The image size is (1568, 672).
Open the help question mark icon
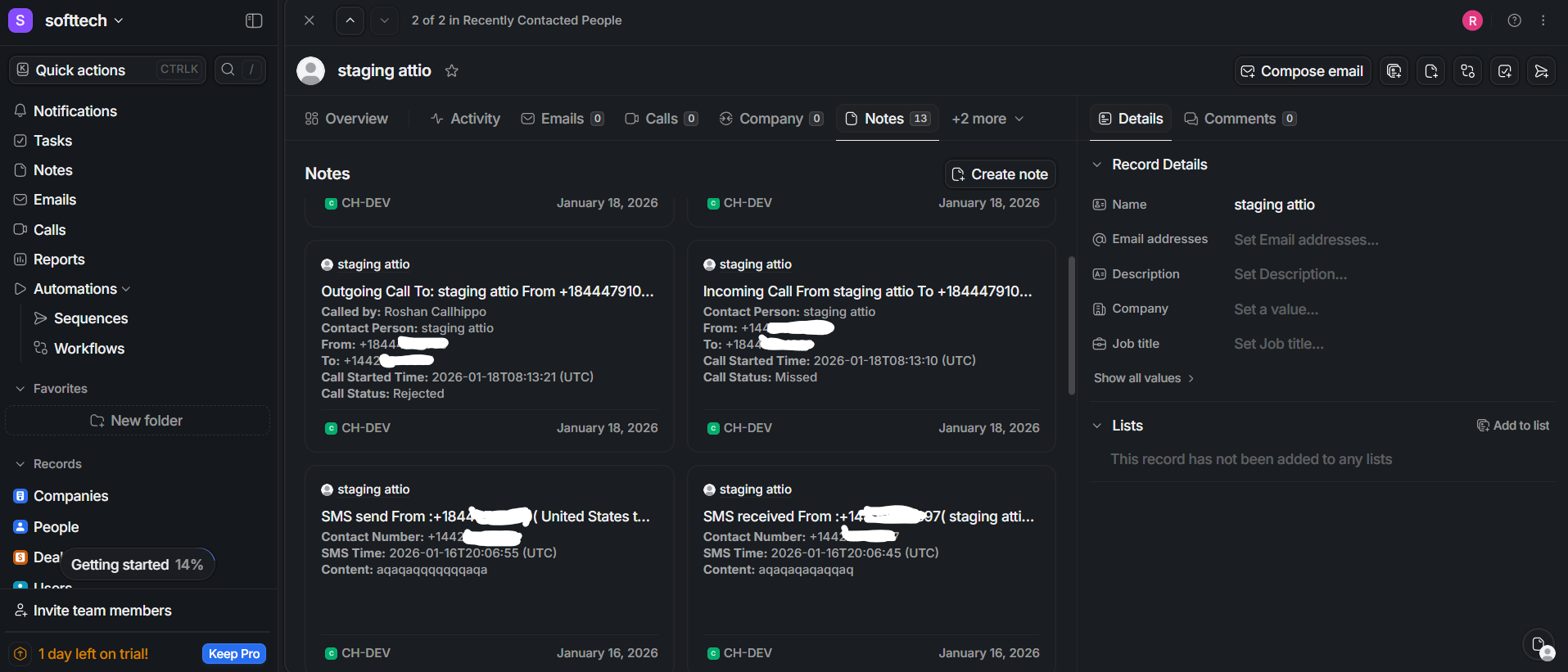(1514, 20)
